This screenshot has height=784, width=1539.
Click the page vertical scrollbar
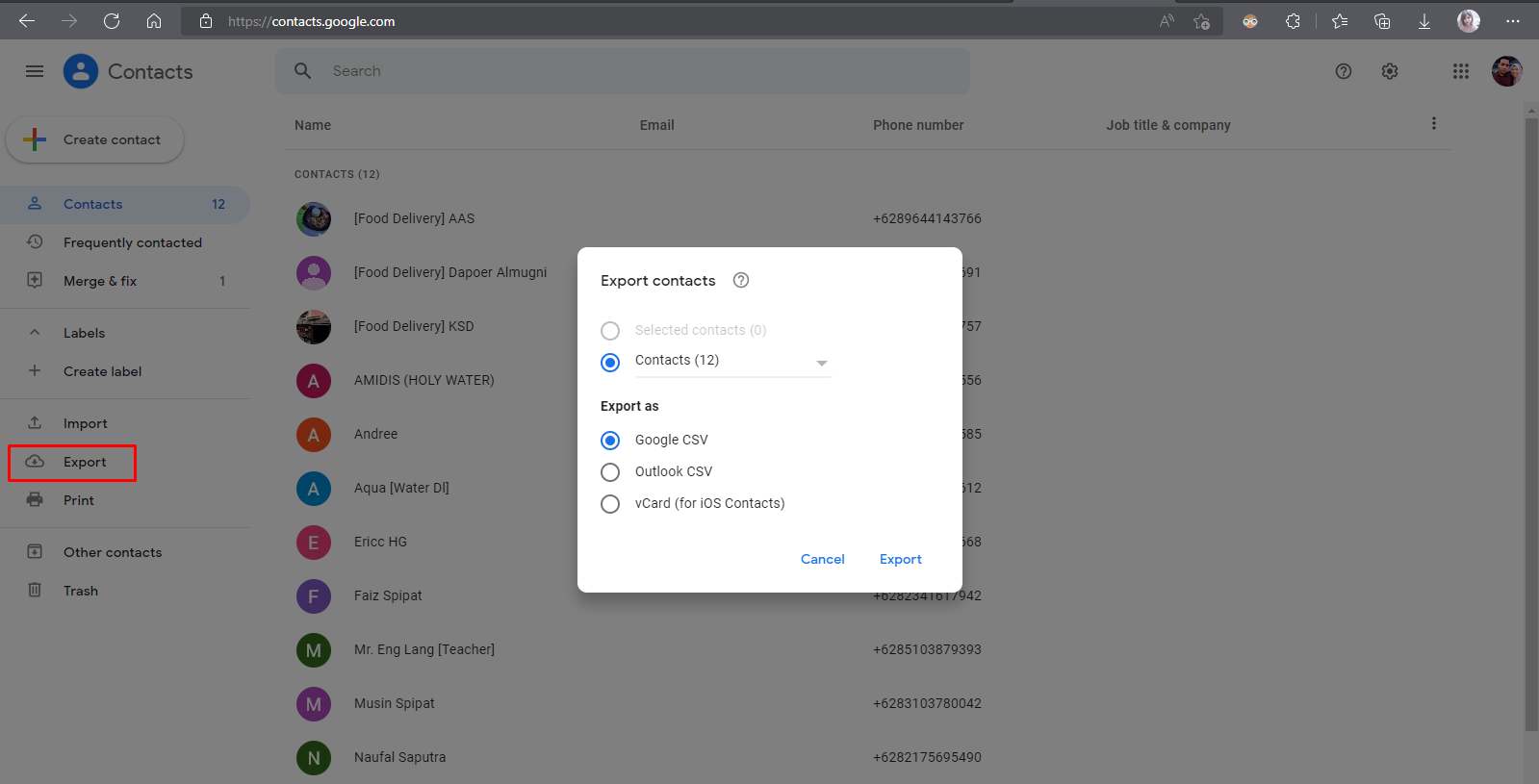1531,423
